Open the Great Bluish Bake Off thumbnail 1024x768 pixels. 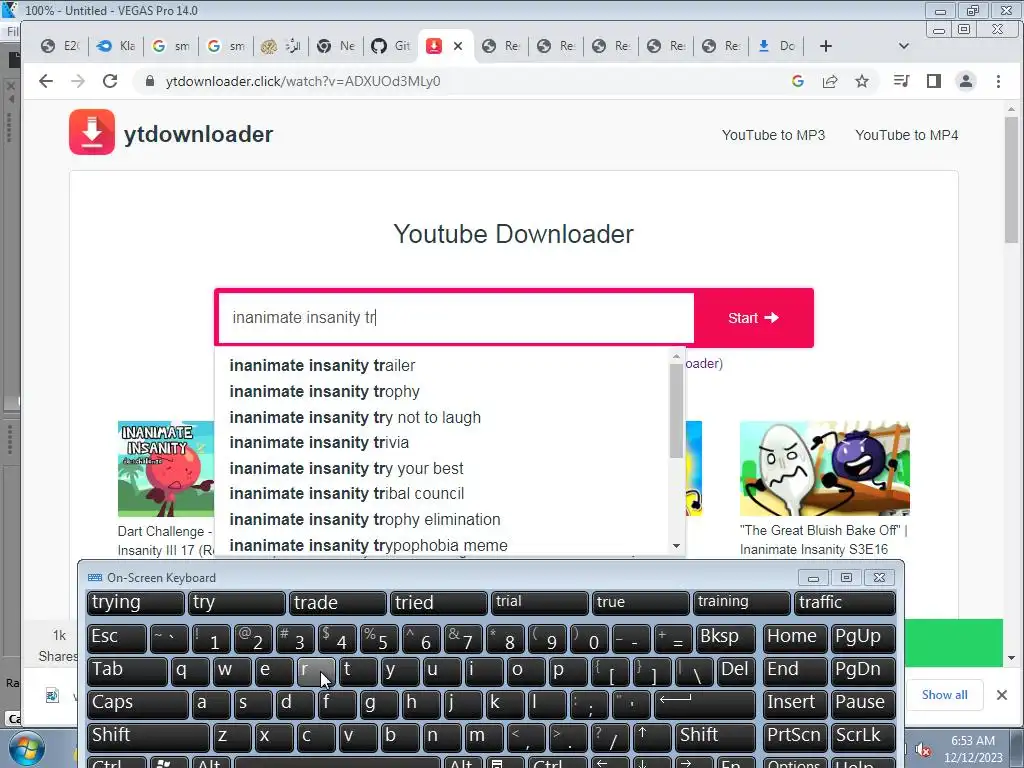(824, 468)
